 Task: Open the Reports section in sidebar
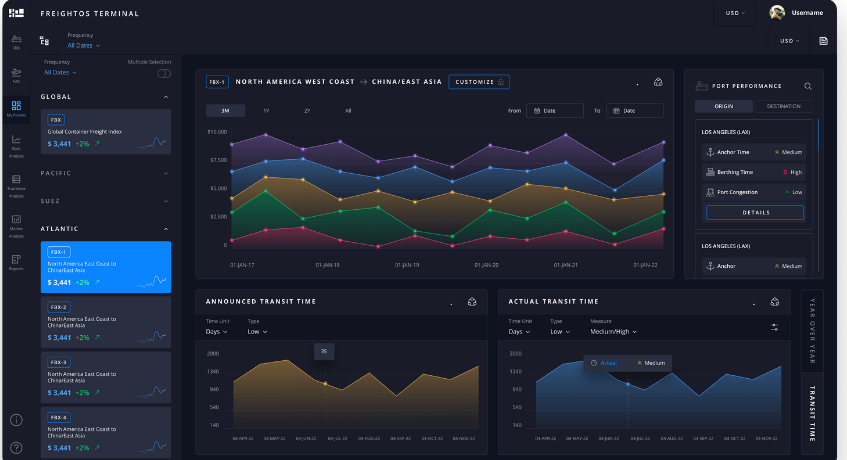tap(16, 262)
